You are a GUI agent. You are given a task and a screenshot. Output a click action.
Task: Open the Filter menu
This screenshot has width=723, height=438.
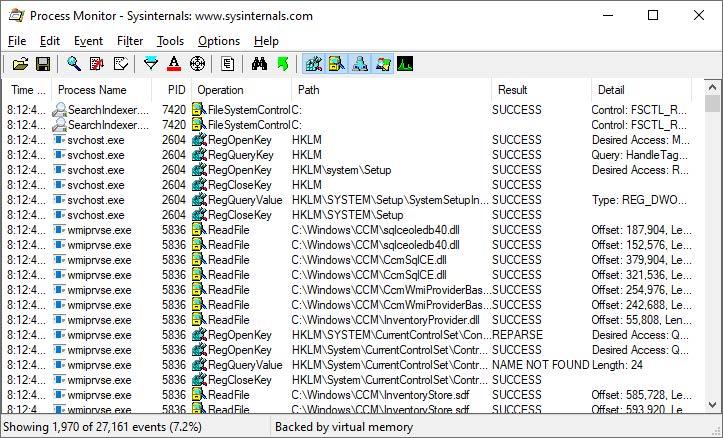pos(130,41)
